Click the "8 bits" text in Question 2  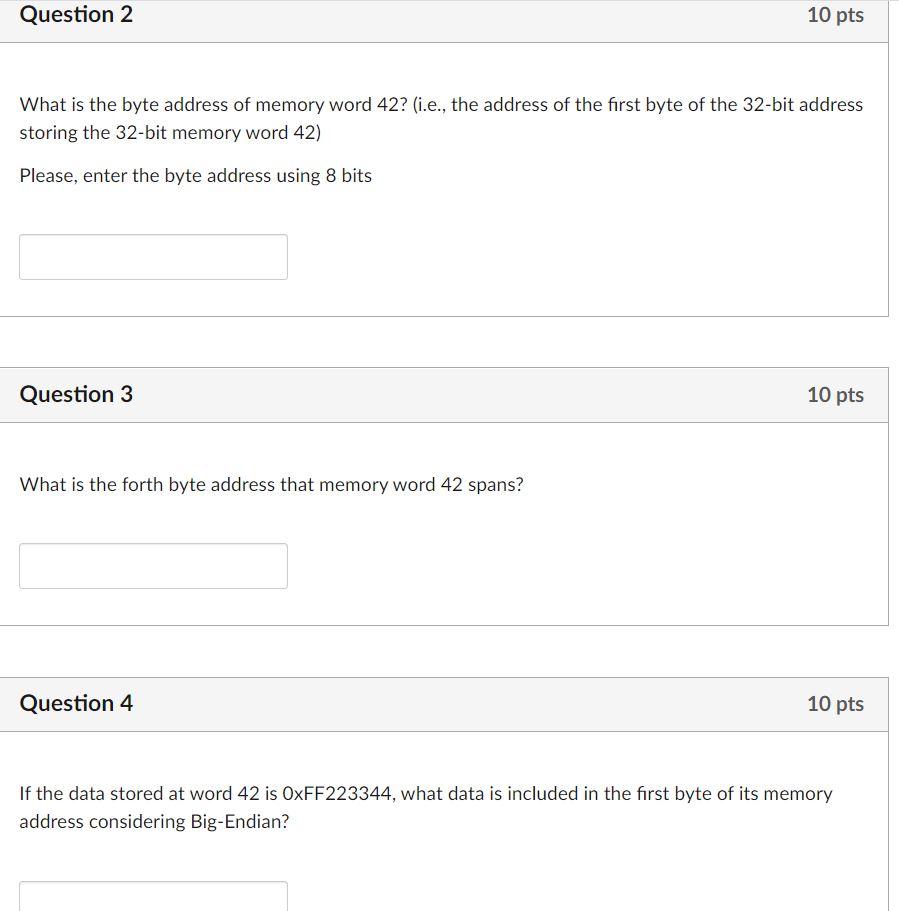coord(348,176)
